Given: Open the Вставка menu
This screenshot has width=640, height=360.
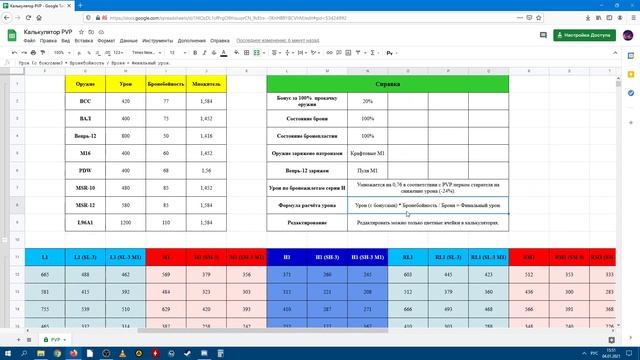Looking at the screenshot, I should tap(84, 41).
